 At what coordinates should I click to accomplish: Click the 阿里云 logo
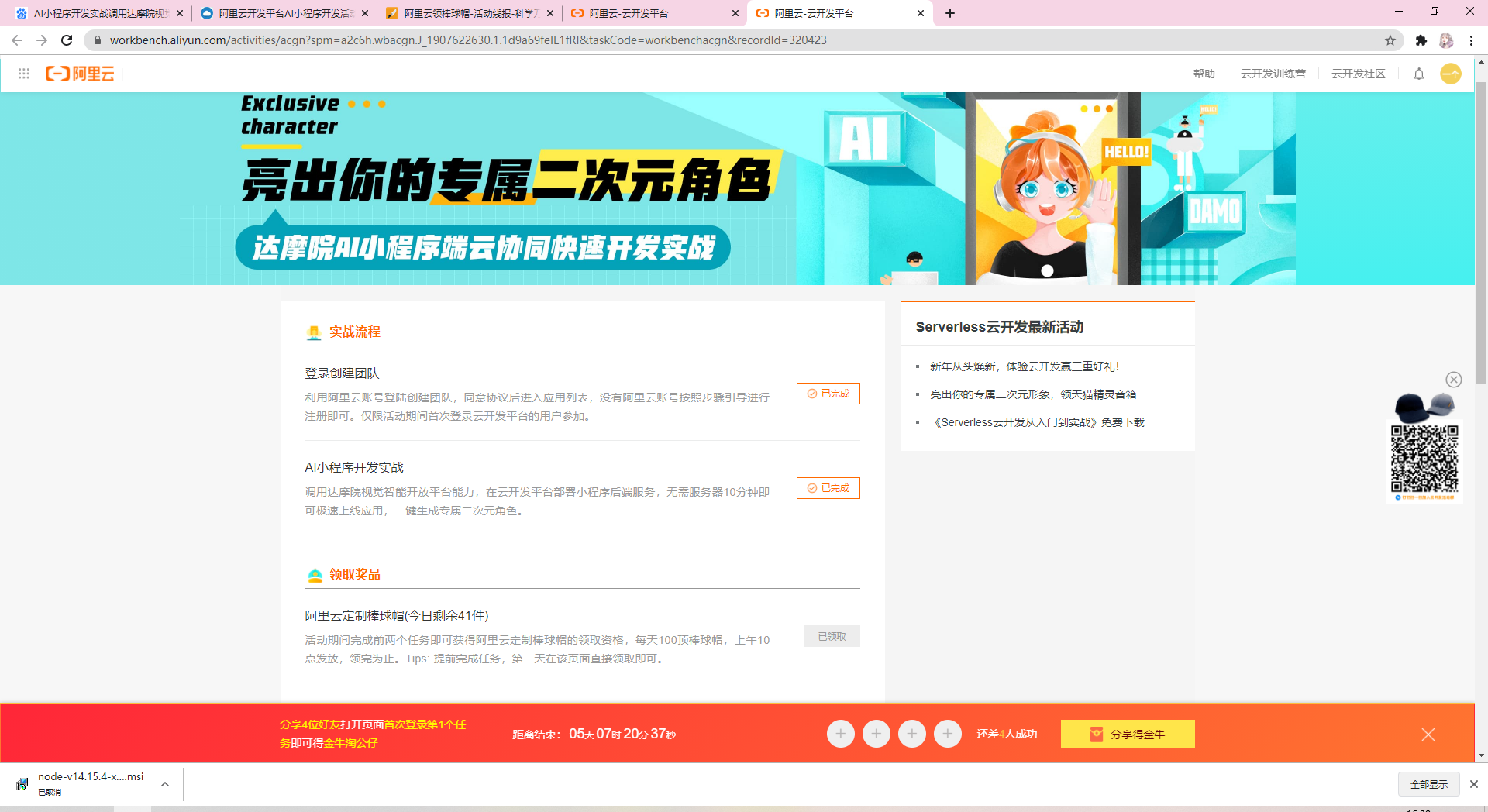coord(80,74)
